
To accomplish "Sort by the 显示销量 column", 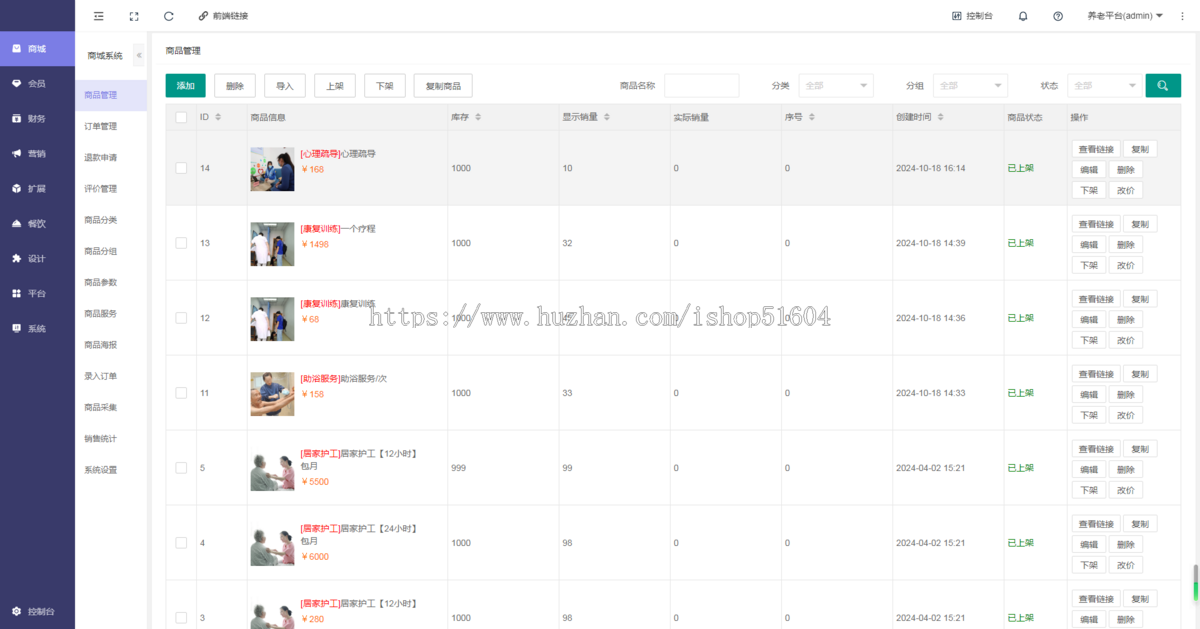I will click(606, 117).
